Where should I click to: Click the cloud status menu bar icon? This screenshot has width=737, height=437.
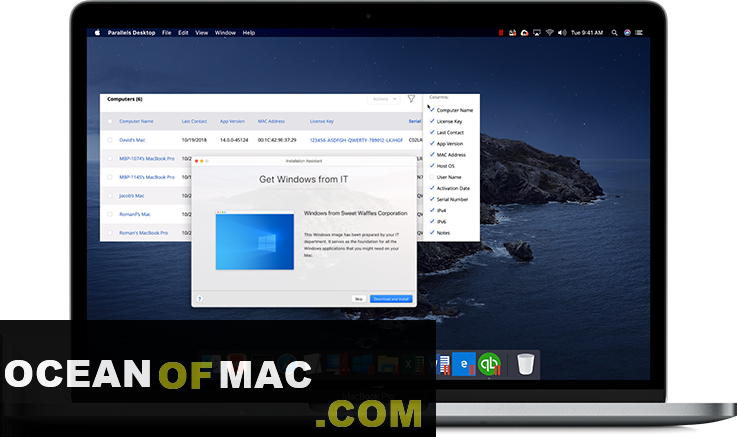(x=525, y=32)
